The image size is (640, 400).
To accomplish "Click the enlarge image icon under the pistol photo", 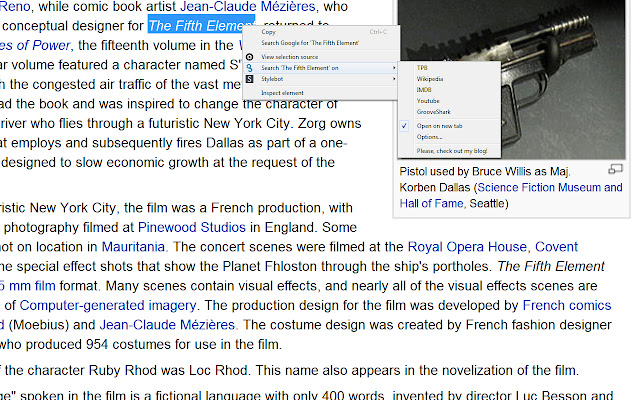I will (616, 169).
